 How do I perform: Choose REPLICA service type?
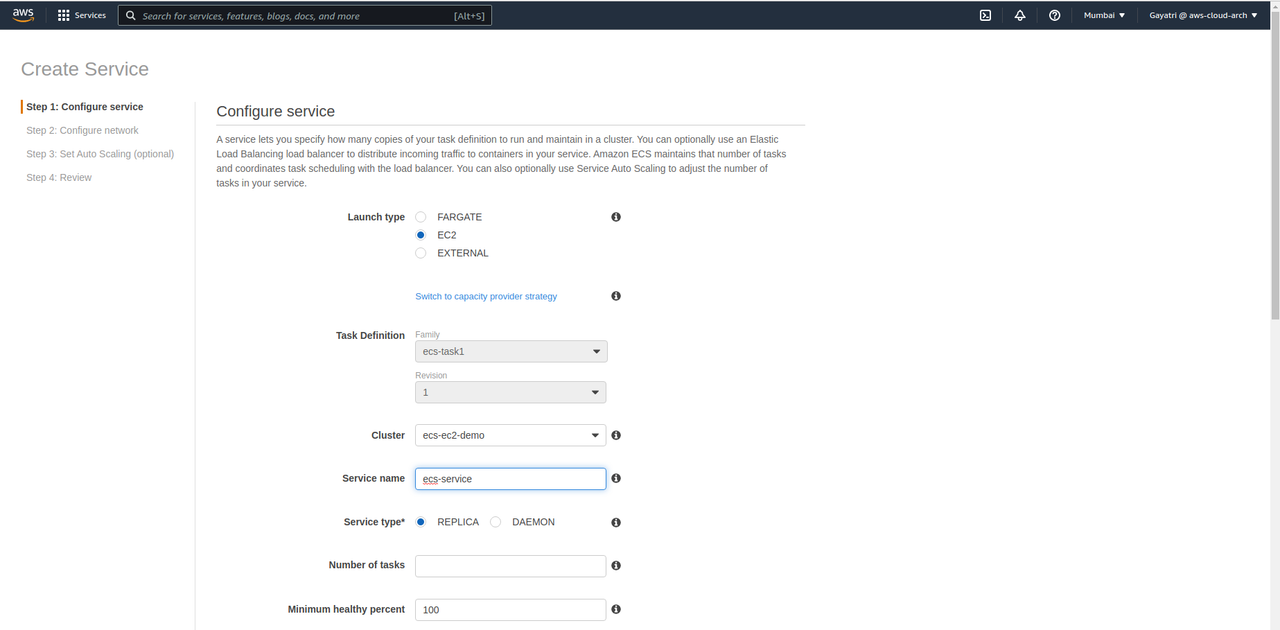(x=421, y=522)
